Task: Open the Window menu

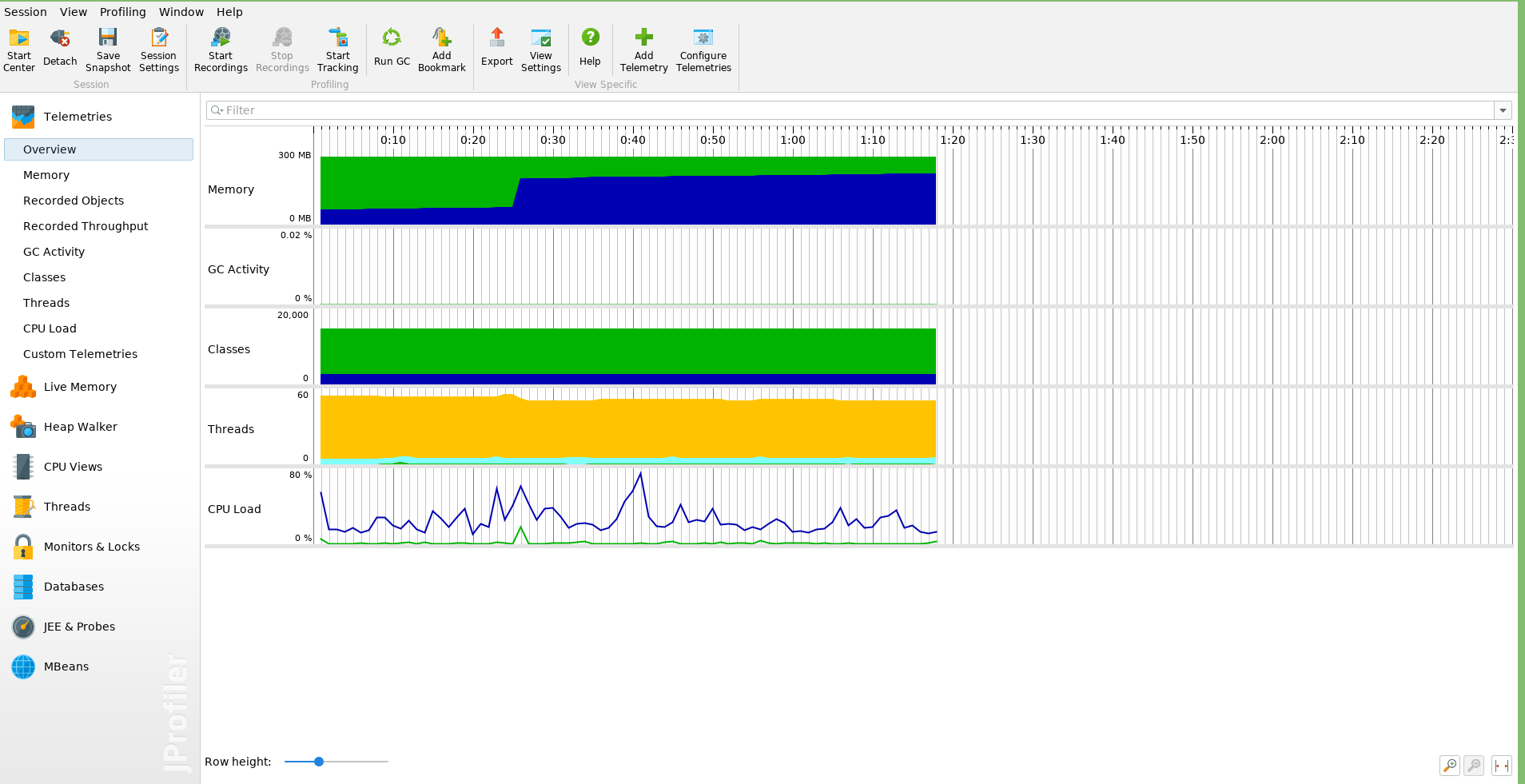Action: click(x=181, y=12)
